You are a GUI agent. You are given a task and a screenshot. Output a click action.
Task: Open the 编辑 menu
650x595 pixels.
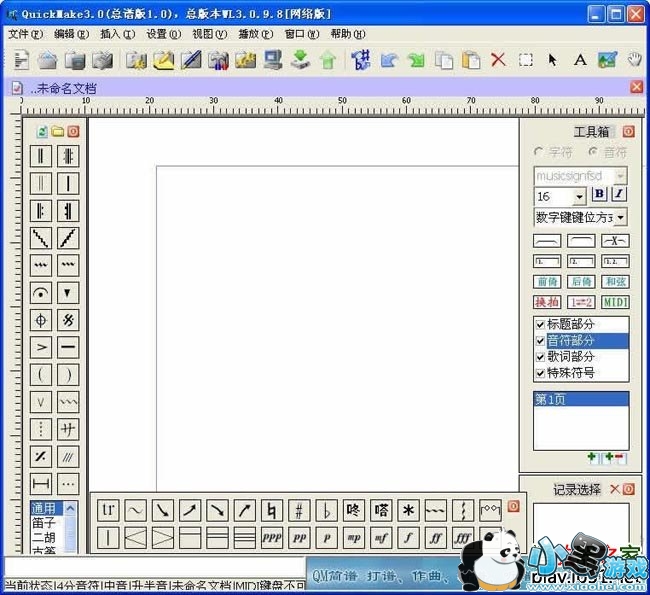coord(71,34)
